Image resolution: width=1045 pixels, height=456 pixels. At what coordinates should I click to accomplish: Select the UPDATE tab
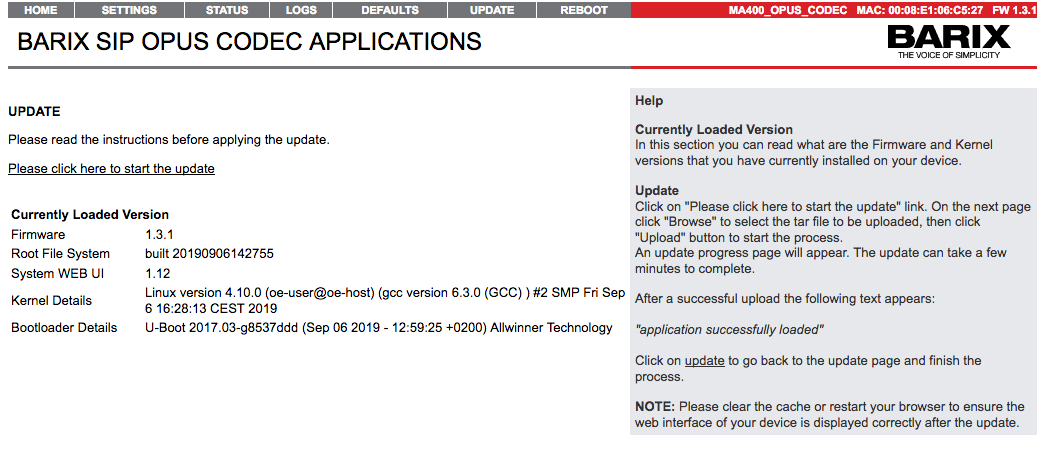pyautogui.click(x=492, y=10)
